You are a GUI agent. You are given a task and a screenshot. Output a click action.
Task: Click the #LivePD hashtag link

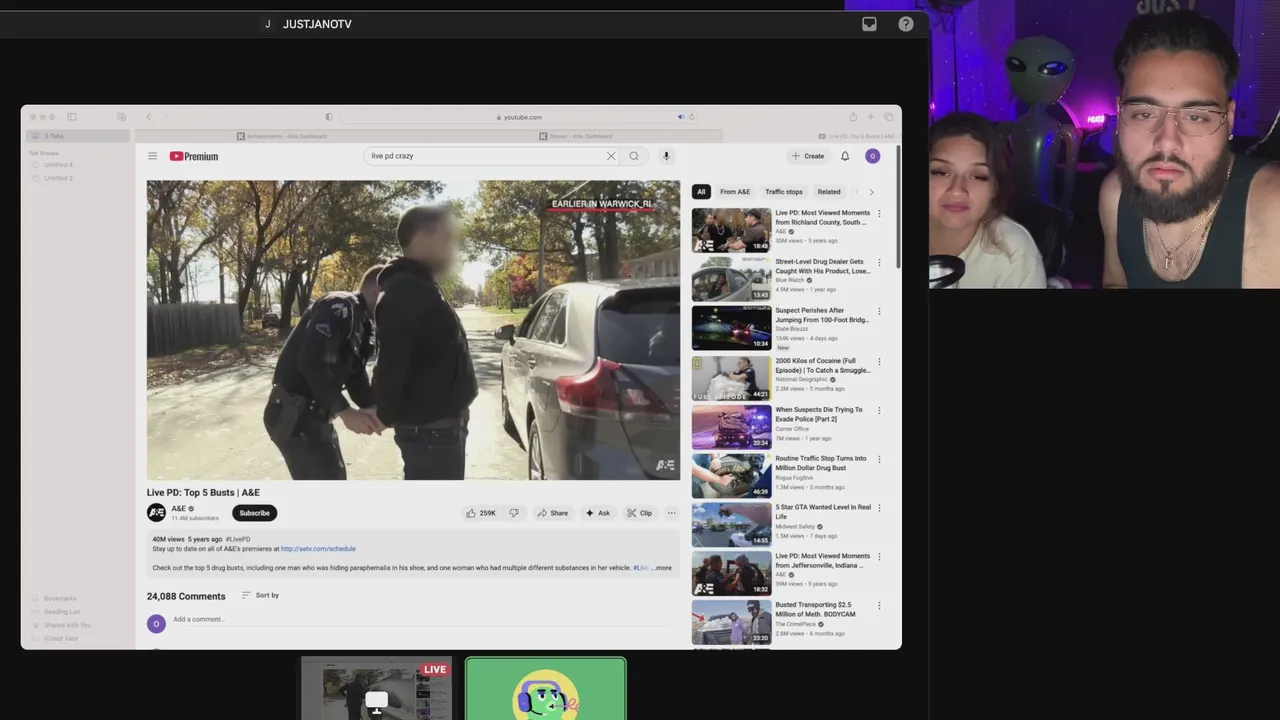click(238, 540)
